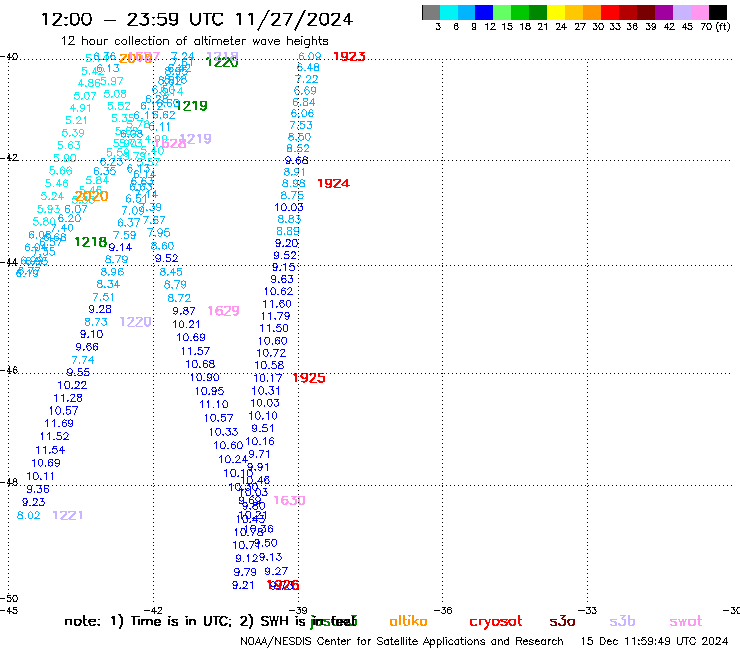740x650 pixels.
Task: Click the pink swatch in the color legend
Action: tap(700, 12)
